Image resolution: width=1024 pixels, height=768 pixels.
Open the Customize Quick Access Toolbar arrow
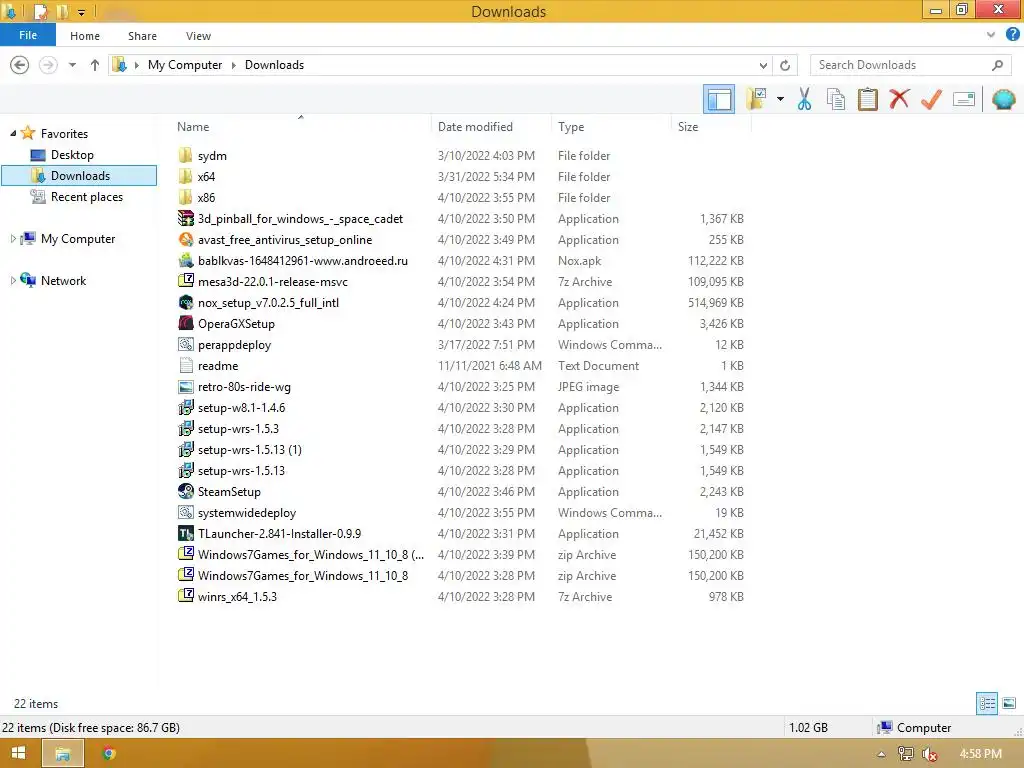(81, 12)
